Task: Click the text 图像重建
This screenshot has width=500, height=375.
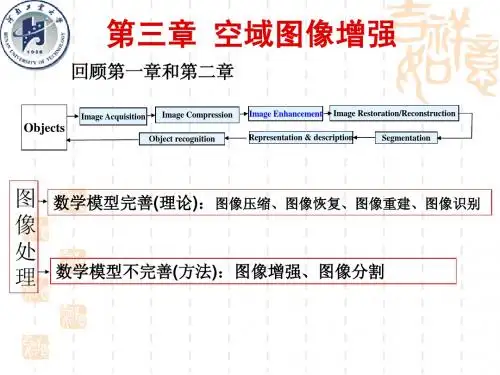Action: pos(383,204)
